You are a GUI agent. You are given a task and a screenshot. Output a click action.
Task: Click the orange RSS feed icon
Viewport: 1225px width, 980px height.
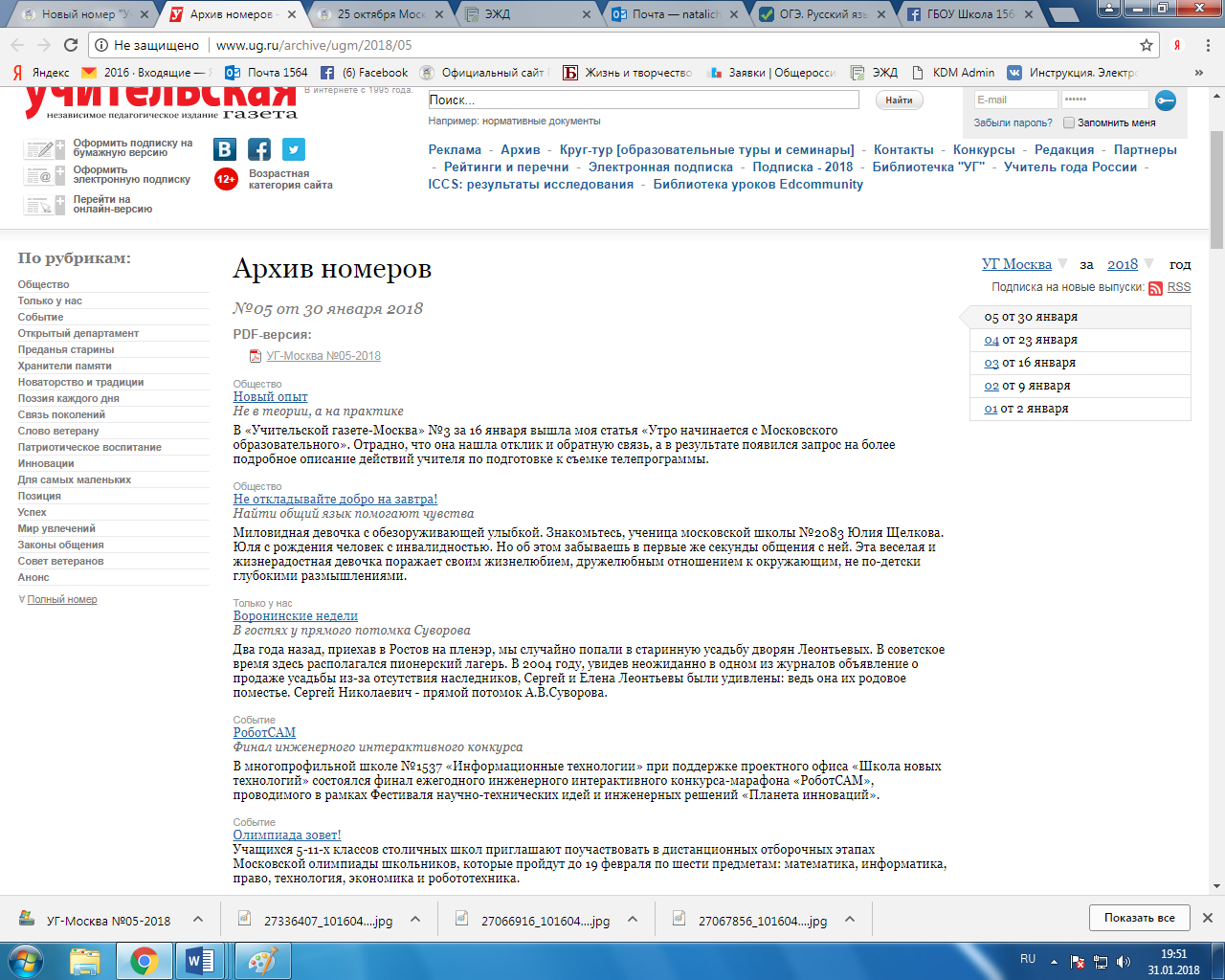1155,288
